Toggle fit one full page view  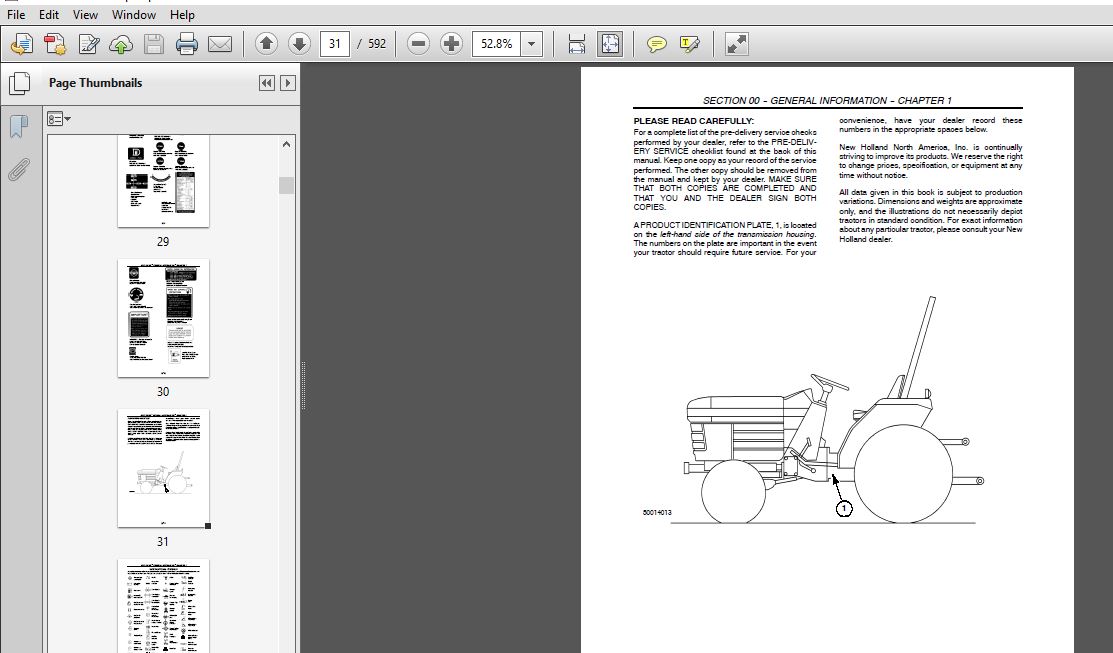click(609, 44)
